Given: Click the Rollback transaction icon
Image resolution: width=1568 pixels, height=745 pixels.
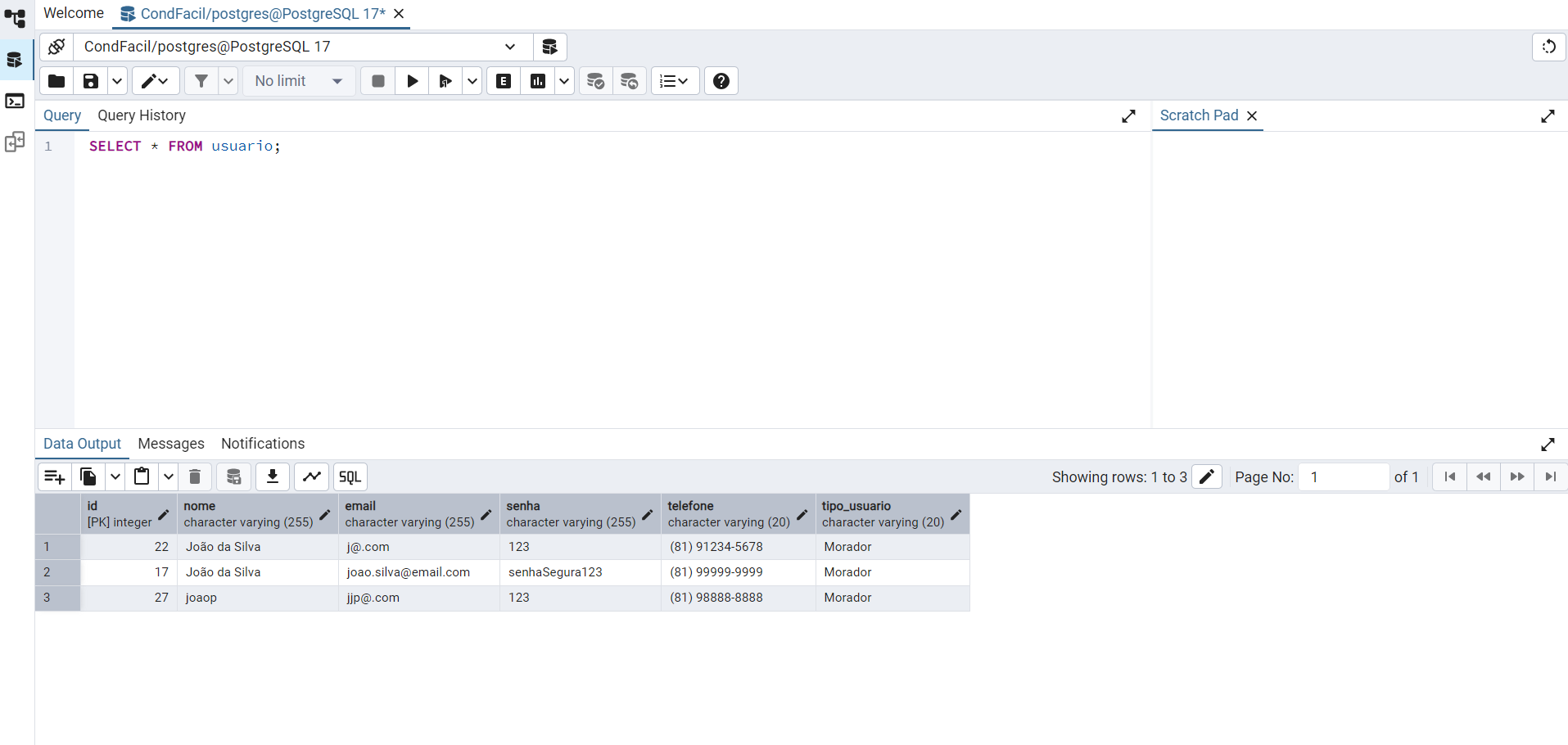Looking at the screenshot, I should (x=630, y=81).
